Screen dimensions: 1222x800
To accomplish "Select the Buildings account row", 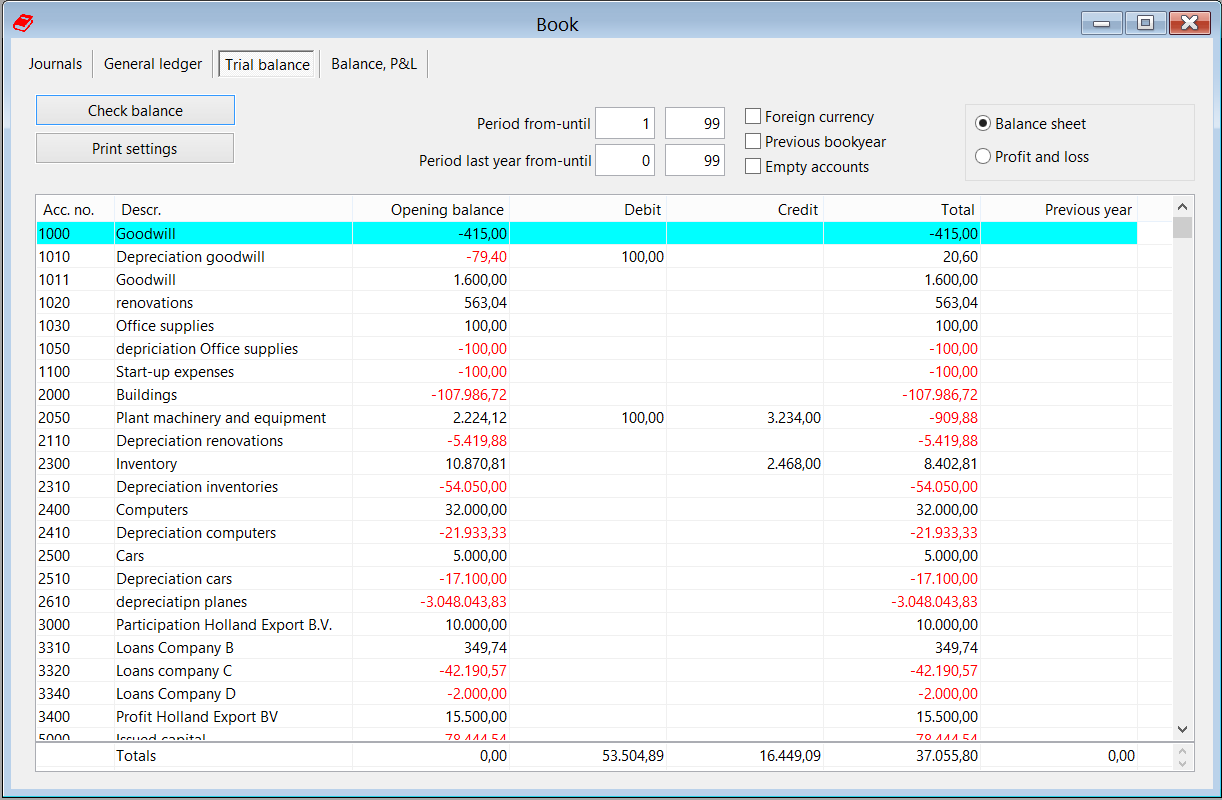I will [x=587, y=395].
